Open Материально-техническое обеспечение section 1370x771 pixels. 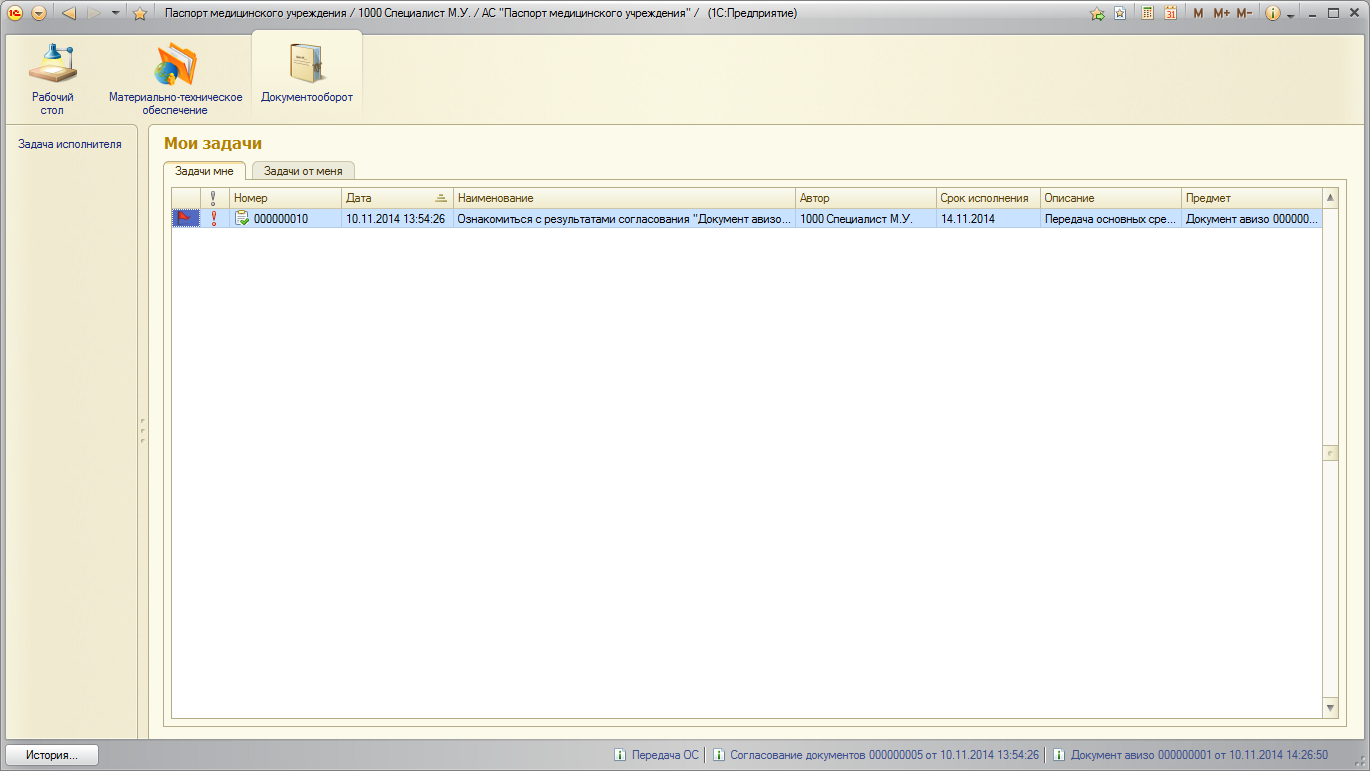(176, 78)
